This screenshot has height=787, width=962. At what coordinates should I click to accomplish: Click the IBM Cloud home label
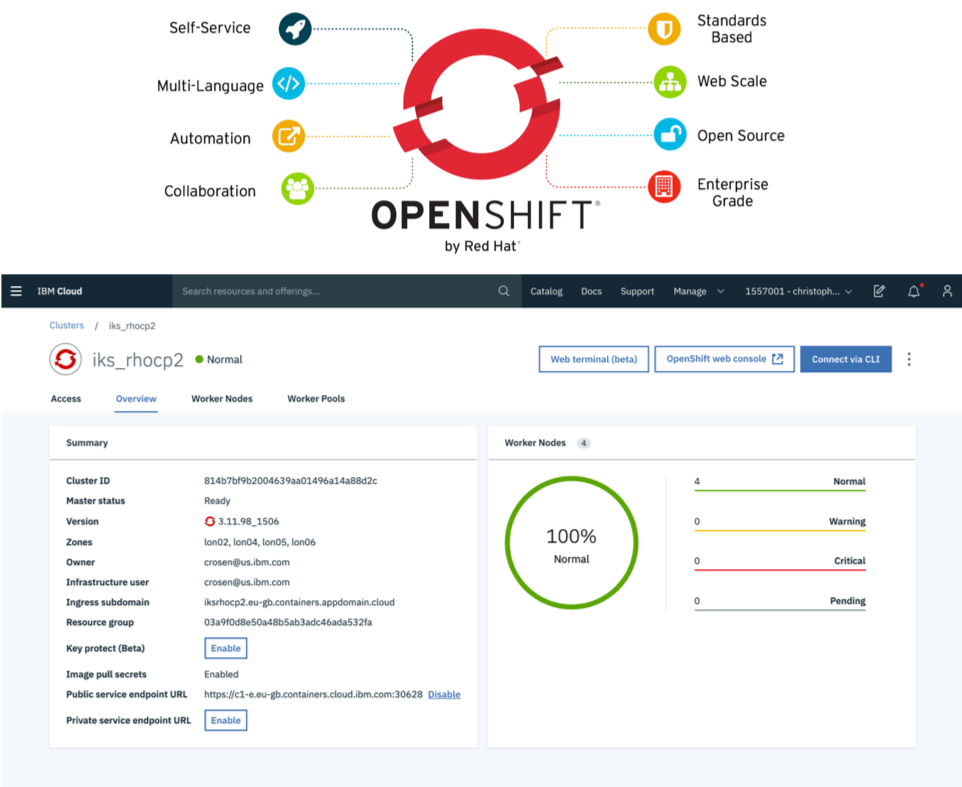coord(60,291)
